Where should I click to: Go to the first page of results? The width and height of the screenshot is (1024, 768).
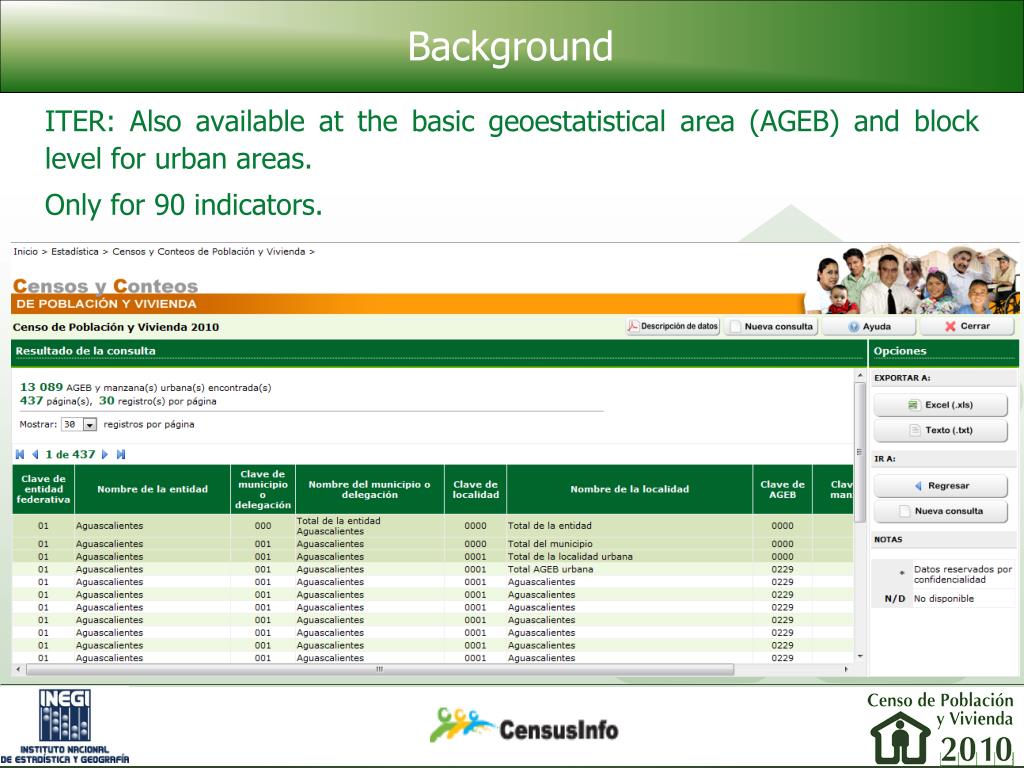click(x=20, y=455)
